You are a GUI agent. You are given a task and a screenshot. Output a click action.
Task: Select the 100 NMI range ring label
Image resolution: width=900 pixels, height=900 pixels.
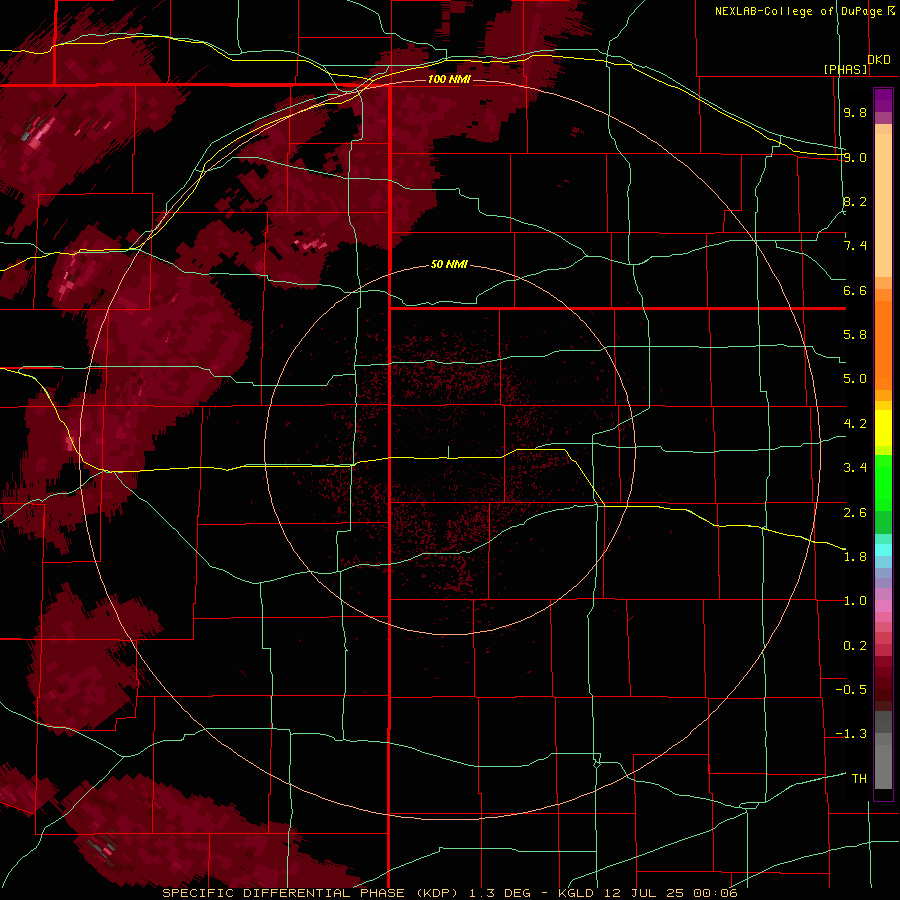pyautogui.click(x=449, y=79)
